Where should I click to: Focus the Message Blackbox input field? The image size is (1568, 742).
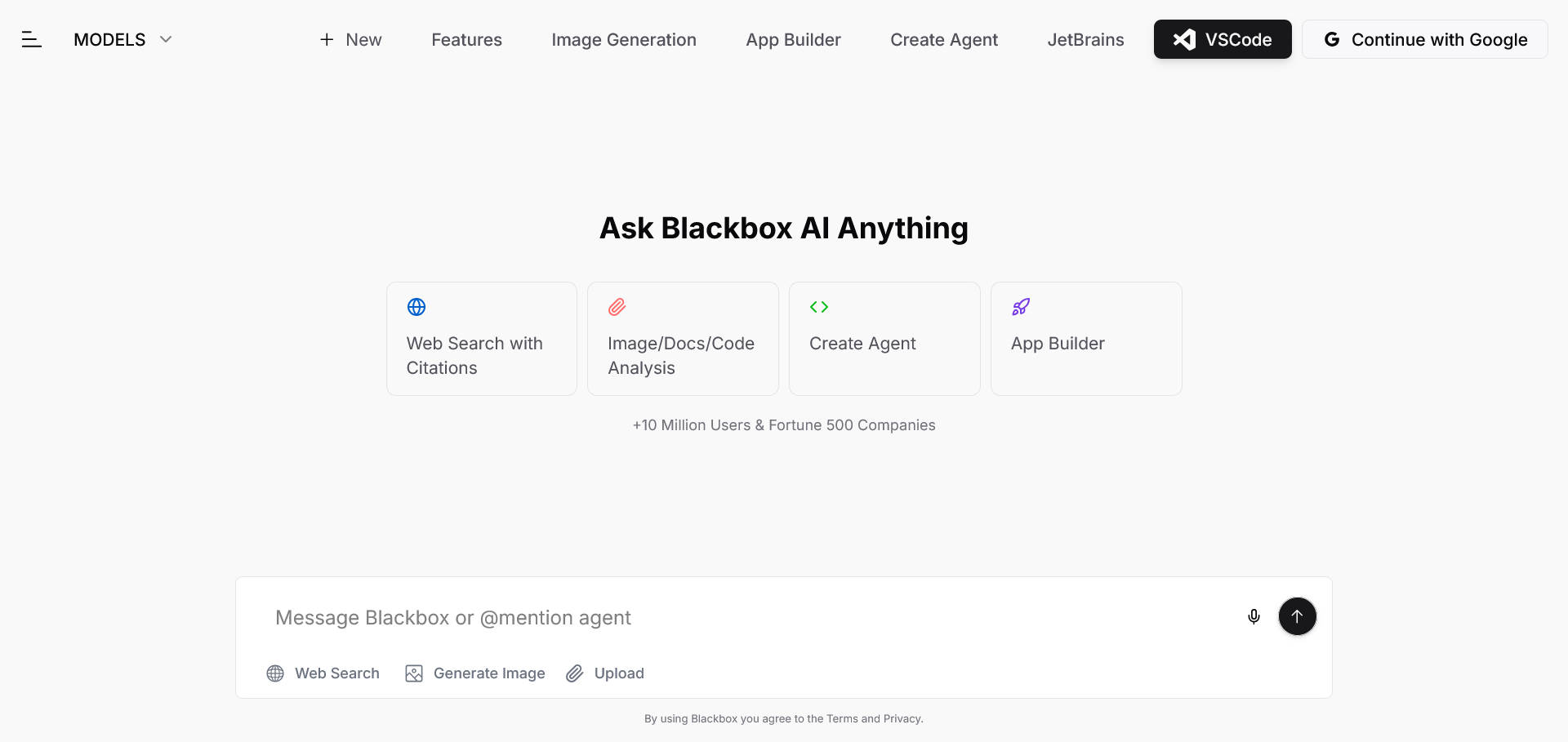click(735, 618)
